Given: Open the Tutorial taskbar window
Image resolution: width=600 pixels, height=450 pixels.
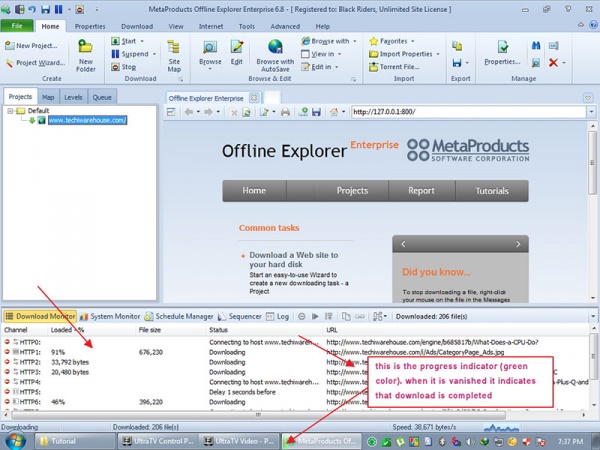Looking at the screenshot, I should click(75, 441).
